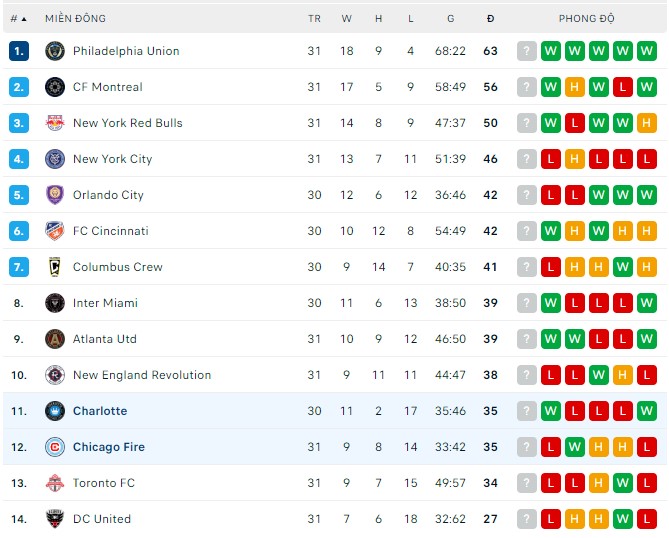This screenshot has width=669, height=538.
Task: Open the Inter Miami team link
Action: [x=105, y=303]
